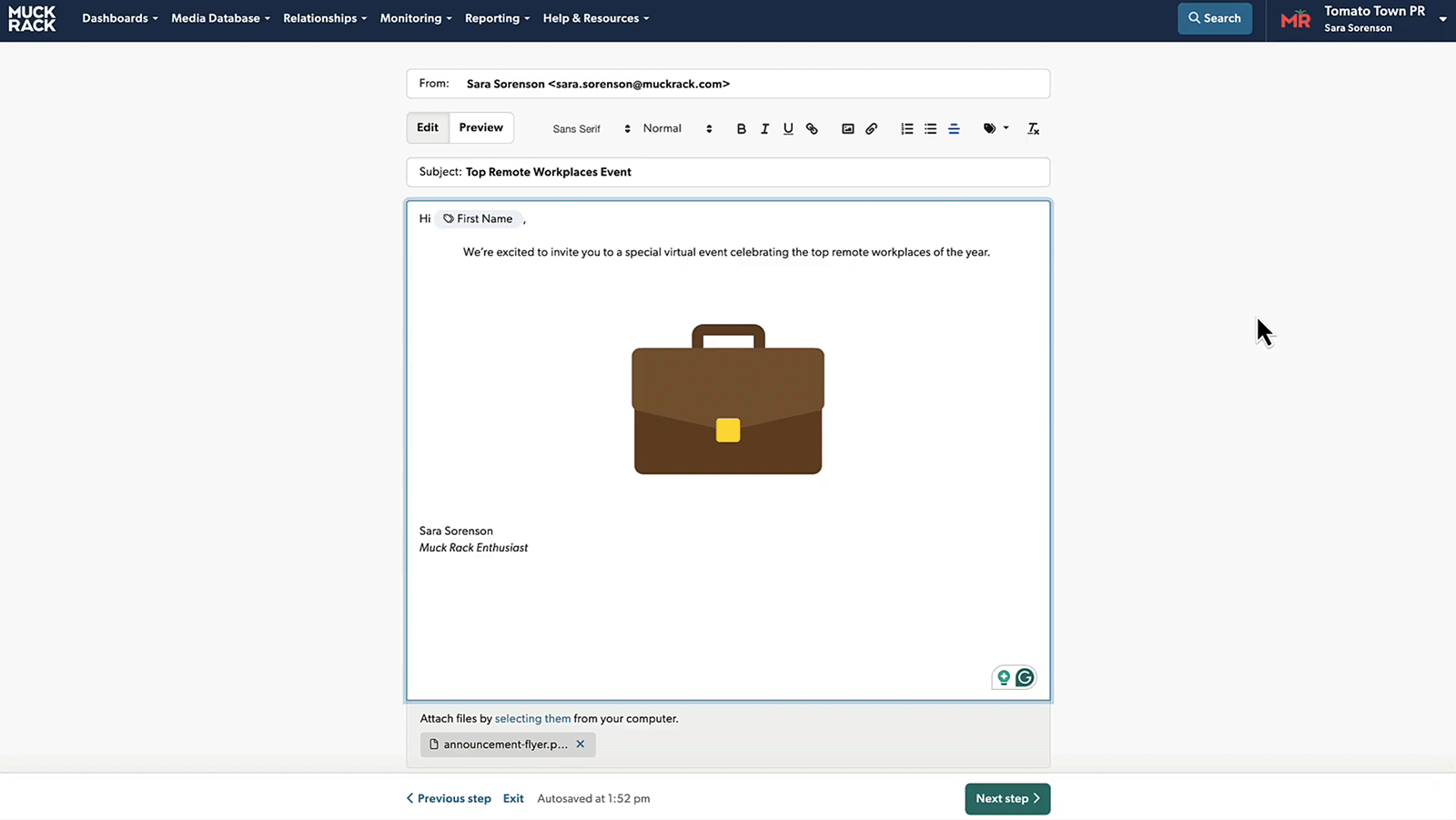This screenshot has width=1456, height=820.
Task: Apply underline formatting
Action: 788,128
